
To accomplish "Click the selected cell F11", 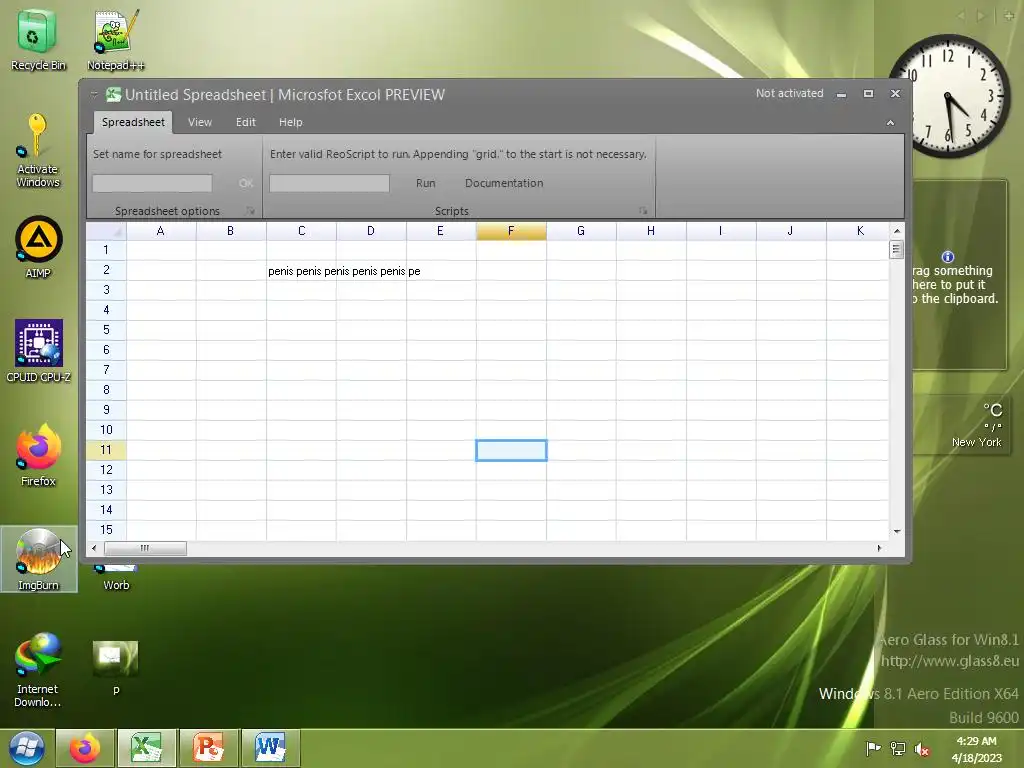I will (x=511, y=450).
